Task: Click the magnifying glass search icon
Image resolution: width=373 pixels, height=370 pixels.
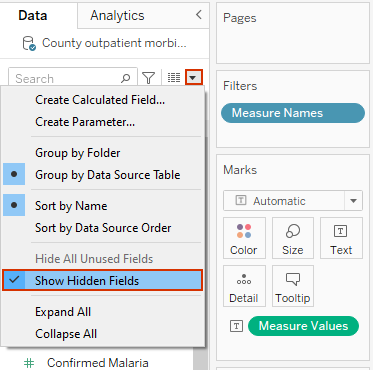Action: coord(125,78)
